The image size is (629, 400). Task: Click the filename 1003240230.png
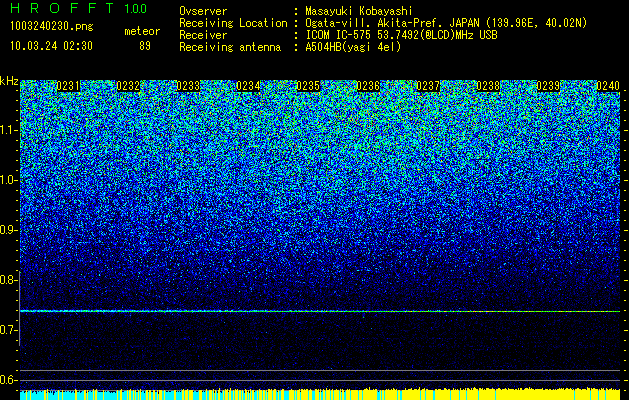(52, 26)
